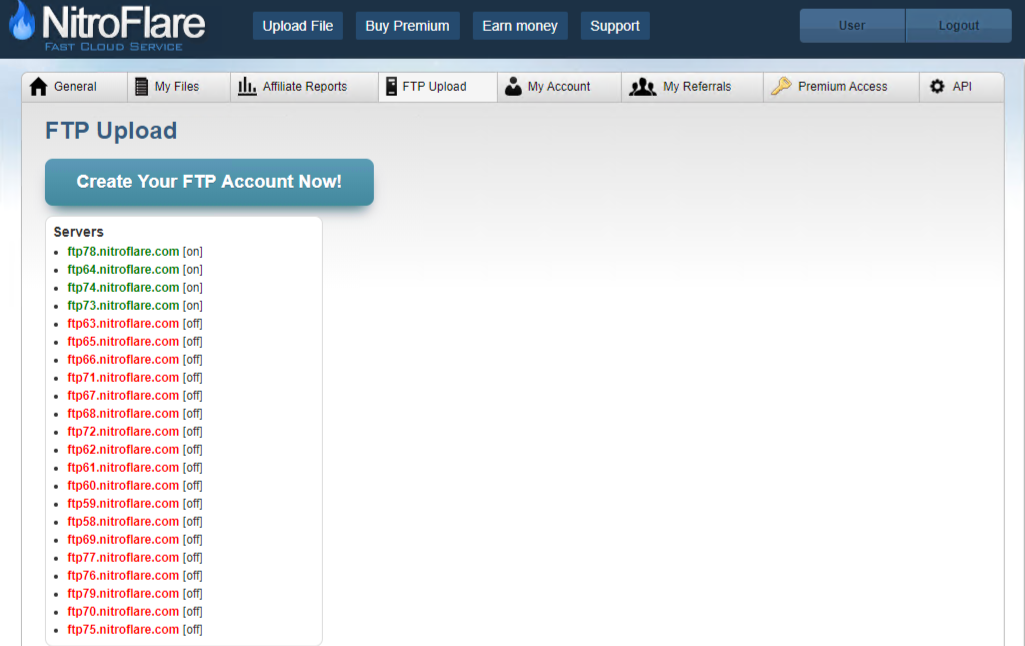Open the Earn money page
Screen dimensions: 1025x646
pos(518,26)
